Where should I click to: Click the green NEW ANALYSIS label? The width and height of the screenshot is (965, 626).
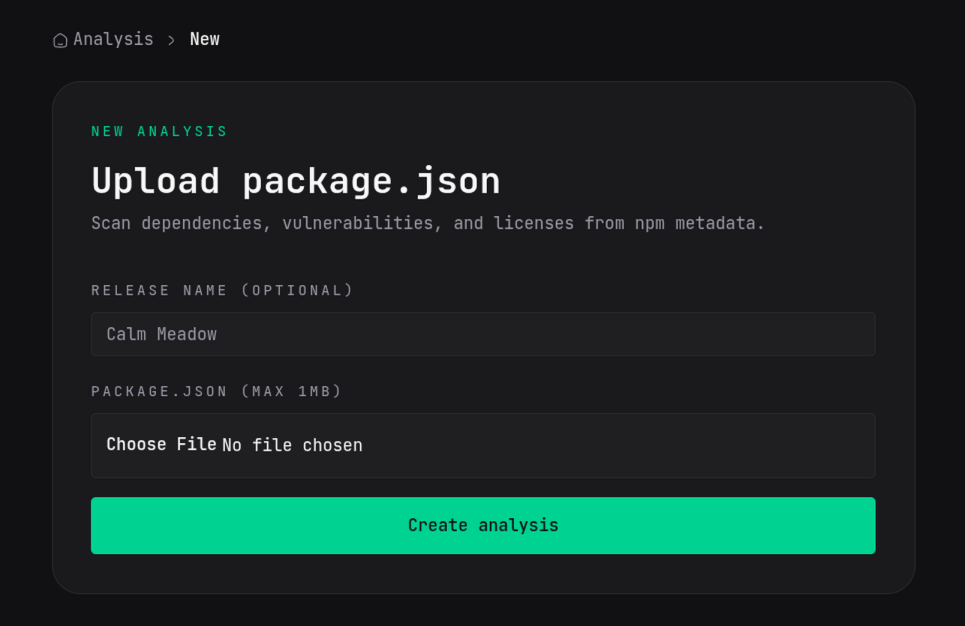tap(159, 131)
